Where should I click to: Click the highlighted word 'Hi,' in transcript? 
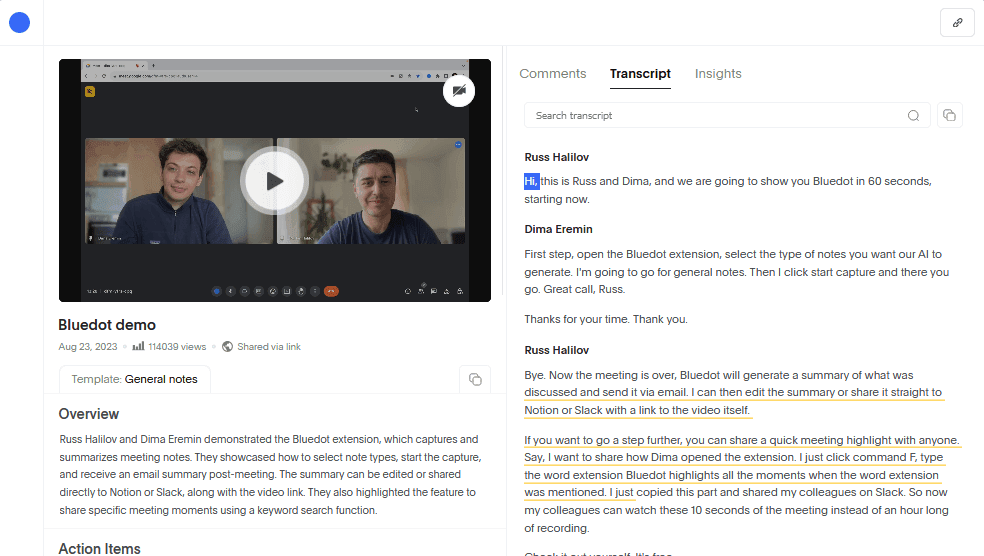click(x=532, y=181)
